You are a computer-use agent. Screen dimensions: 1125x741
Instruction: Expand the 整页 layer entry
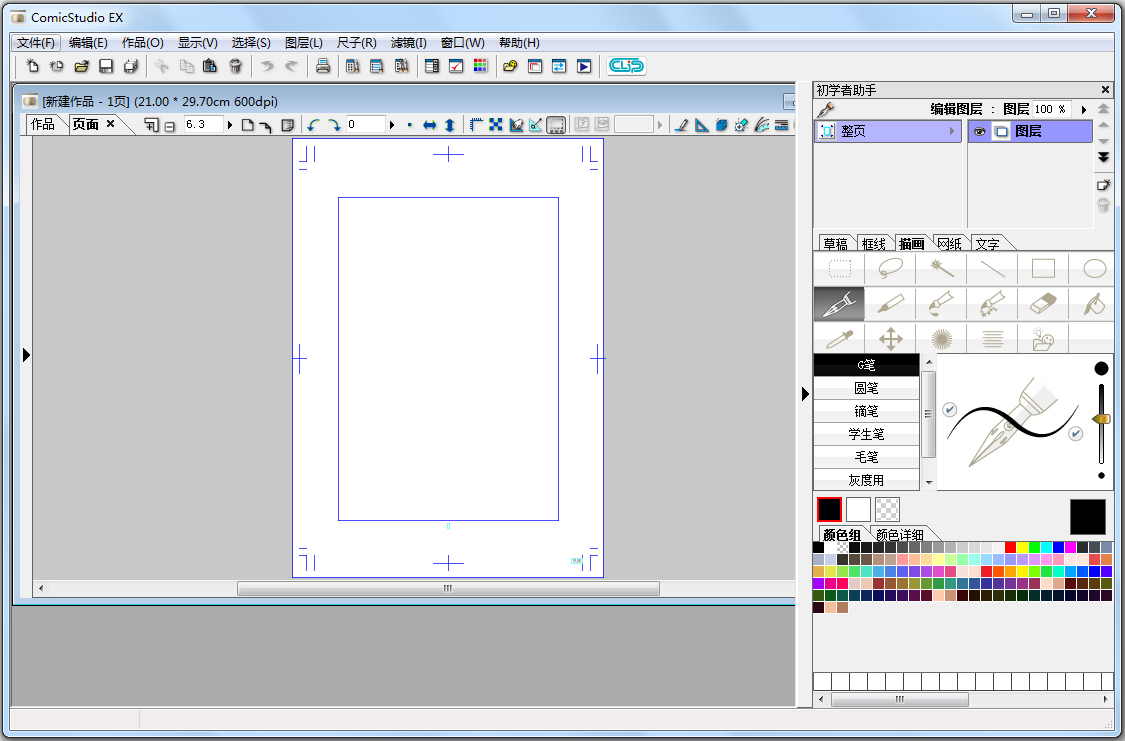pos(953,131)
